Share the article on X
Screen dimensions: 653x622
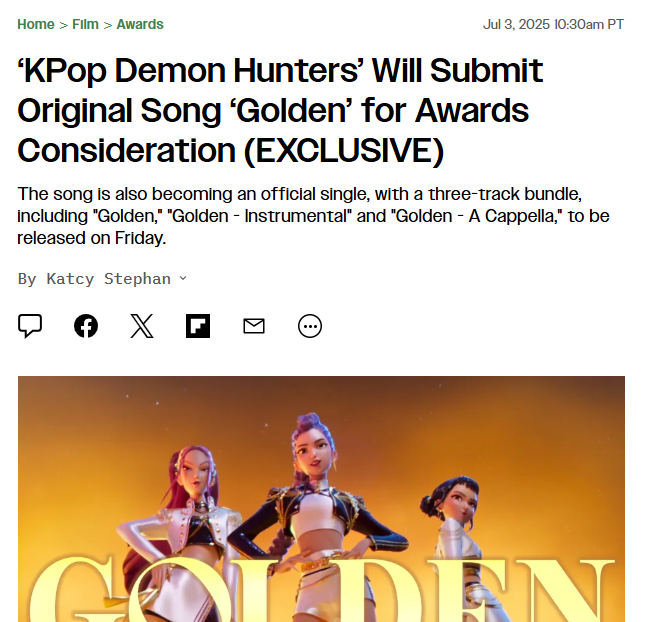point(142,326)
